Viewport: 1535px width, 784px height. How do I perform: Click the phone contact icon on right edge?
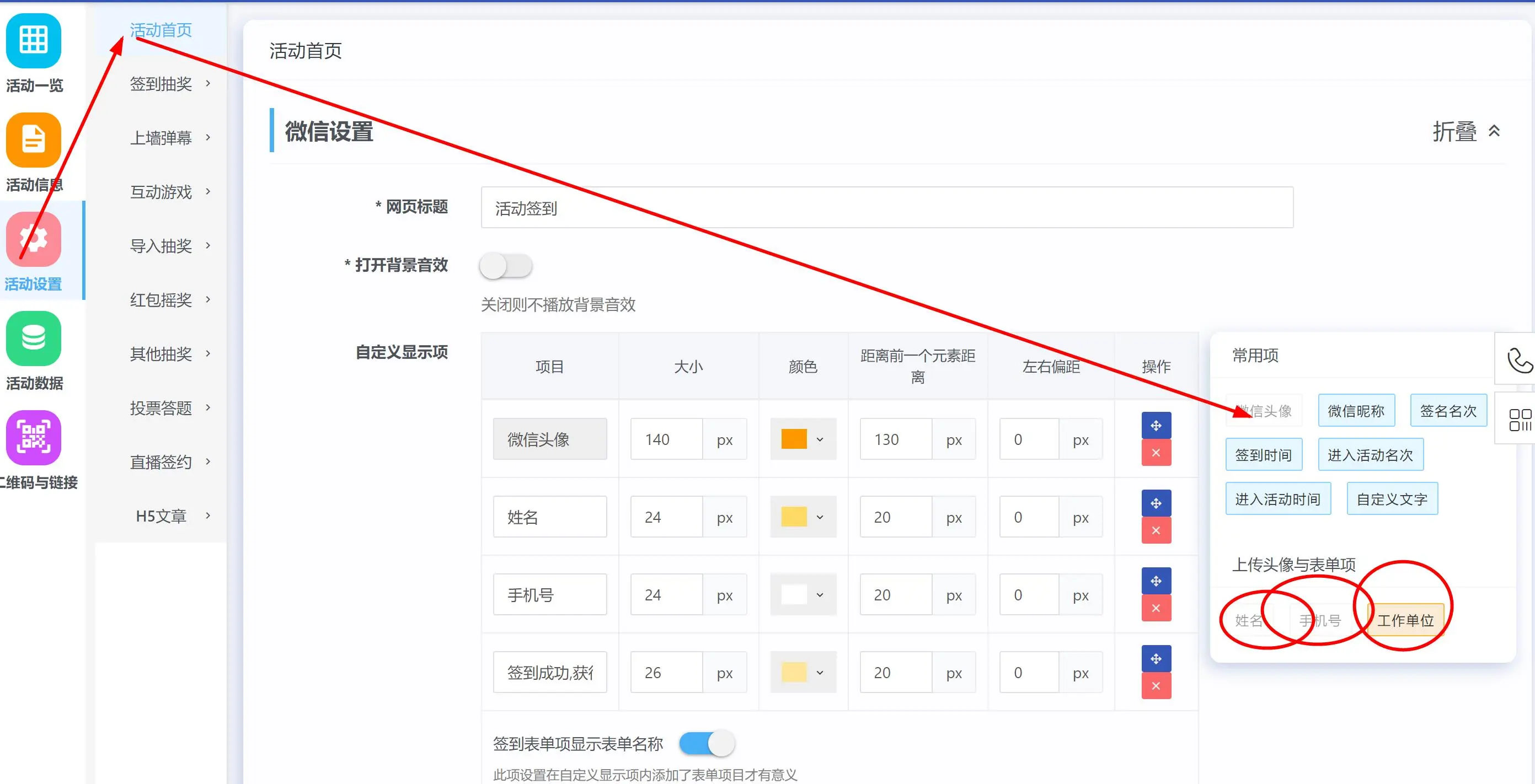(x=1518, y=360)
